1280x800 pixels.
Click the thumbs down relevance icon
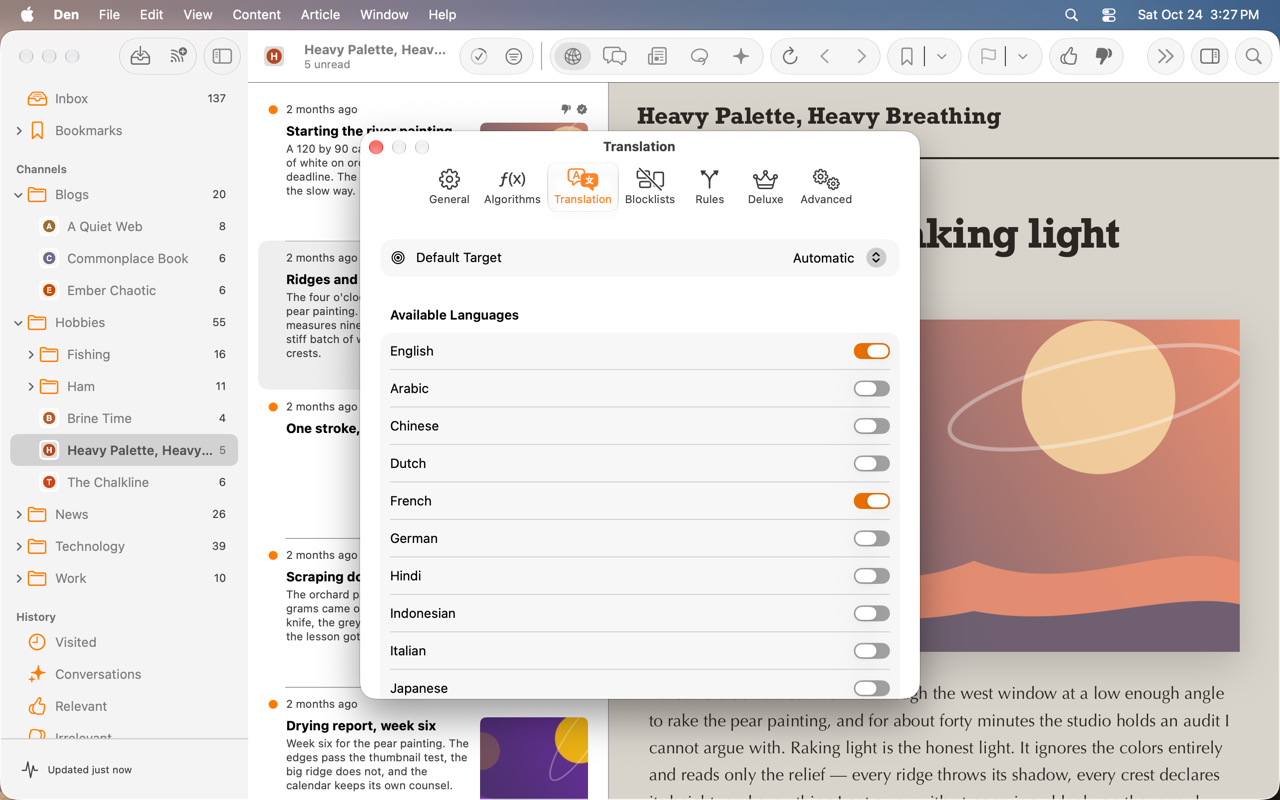point(1104,57)
